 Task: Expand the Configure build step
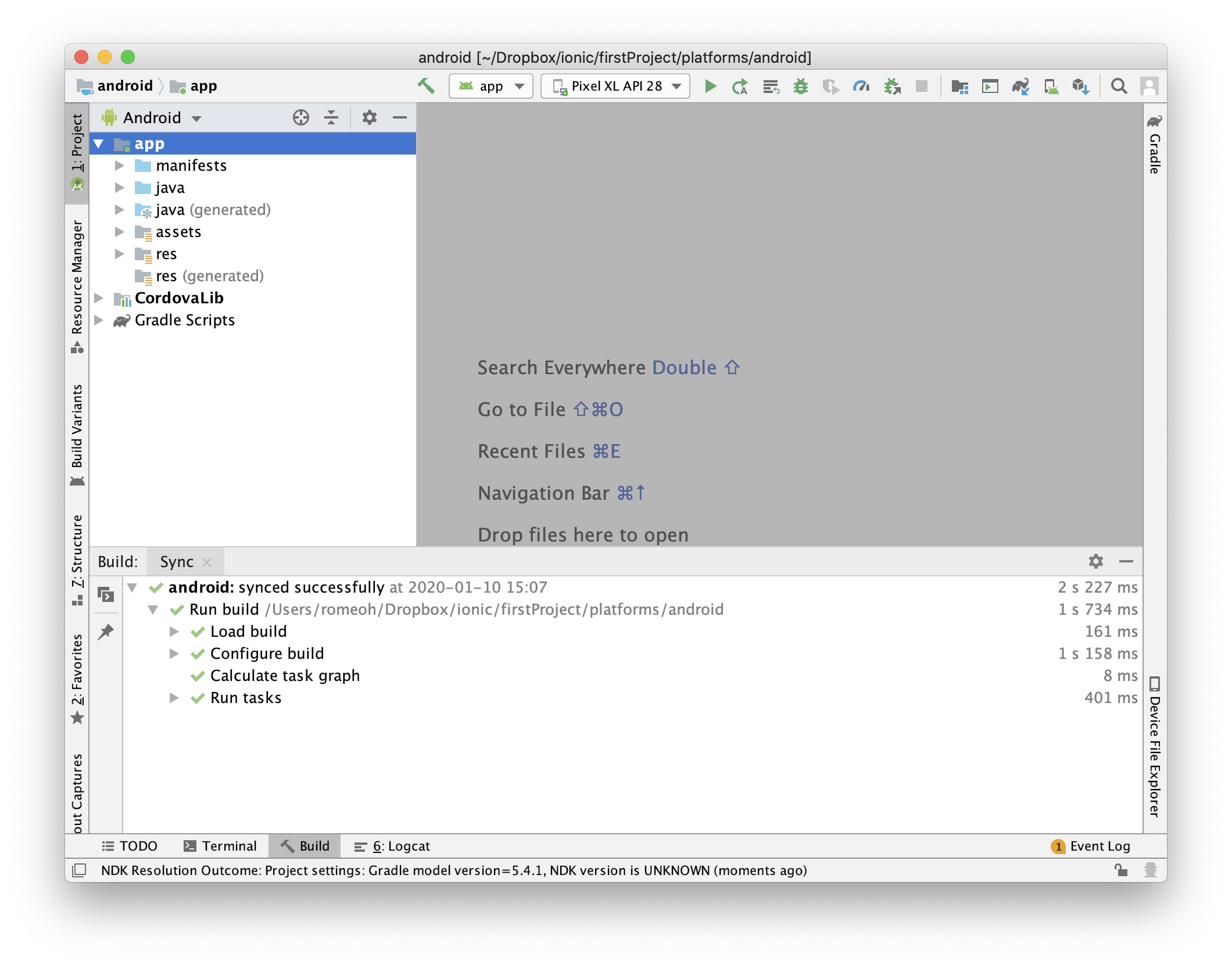click(x=174, y=654)
